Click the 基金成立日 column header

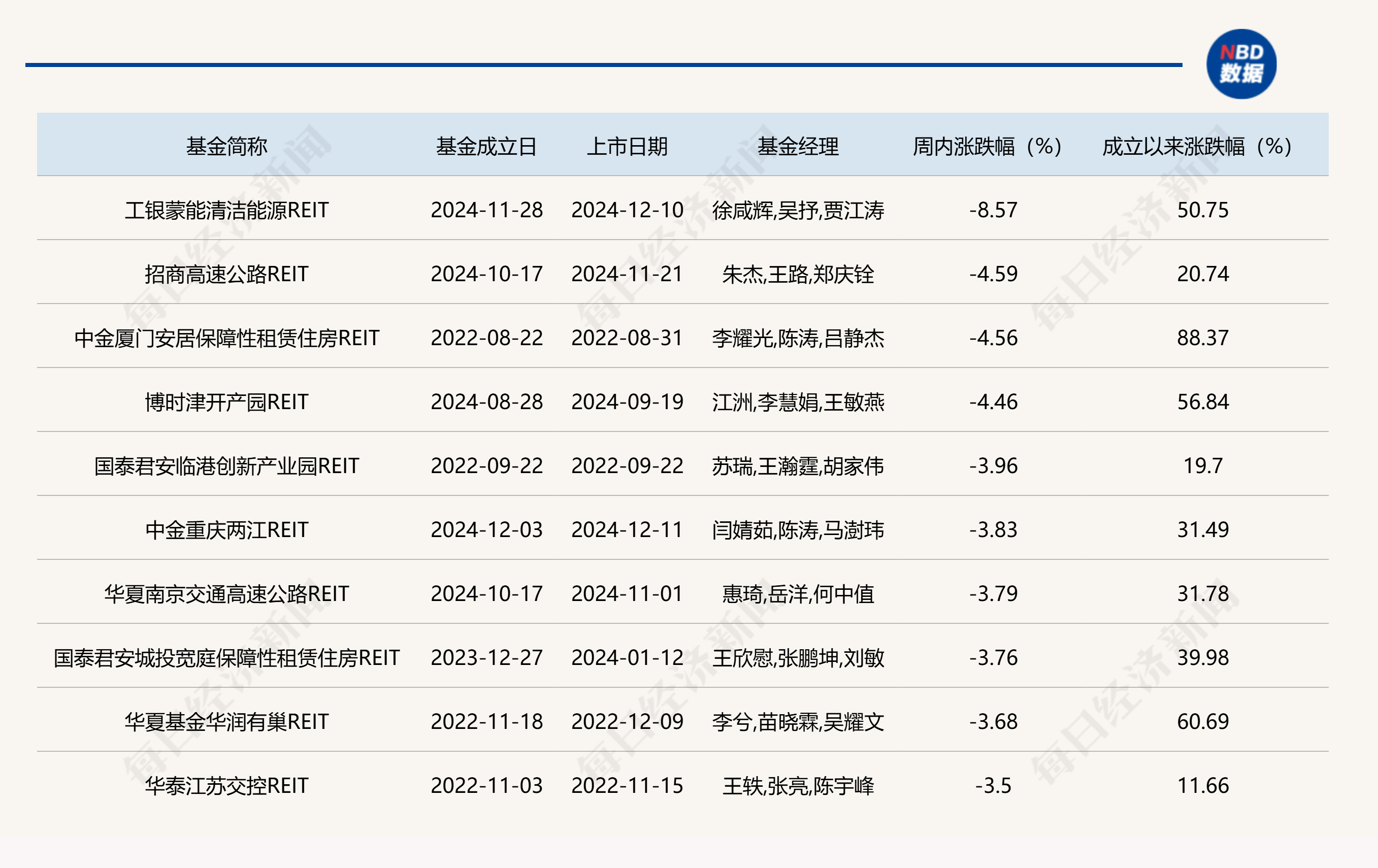pyautogui.click(x=486, y=147)
